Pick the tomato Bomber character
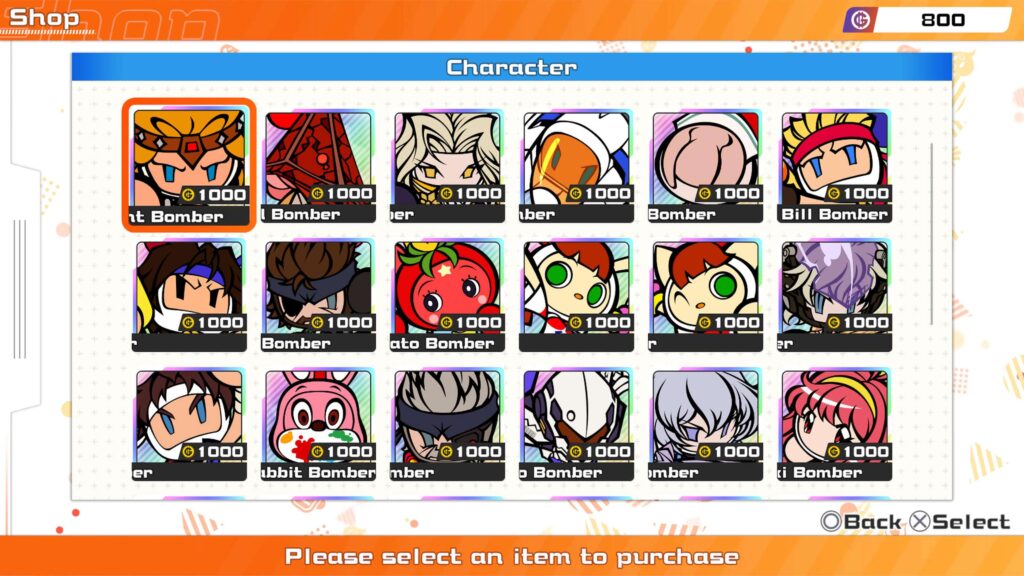The width and height of the screenshot is (1024, 576). 447,296
